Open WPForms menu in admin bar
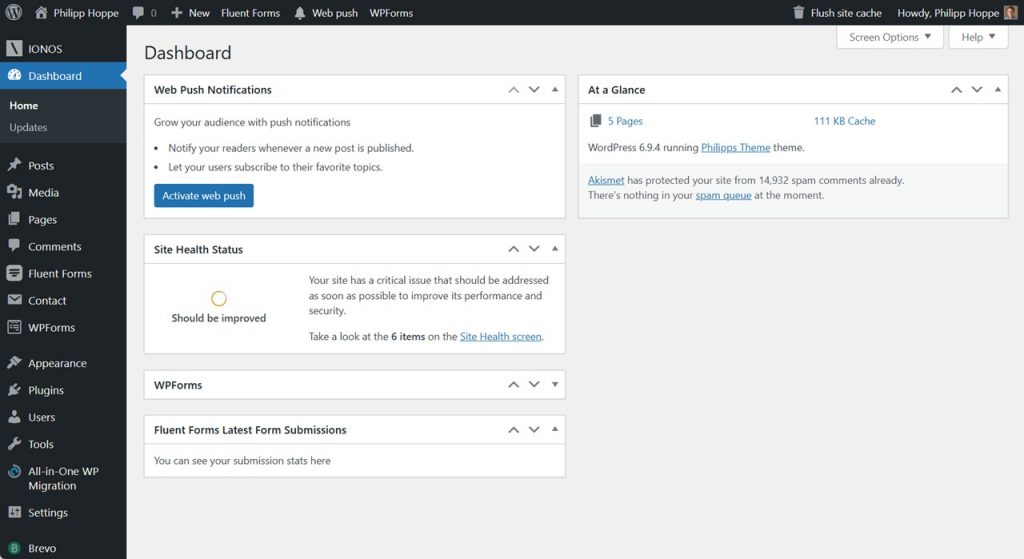1024x559 pixels. (x=391, y=13)
